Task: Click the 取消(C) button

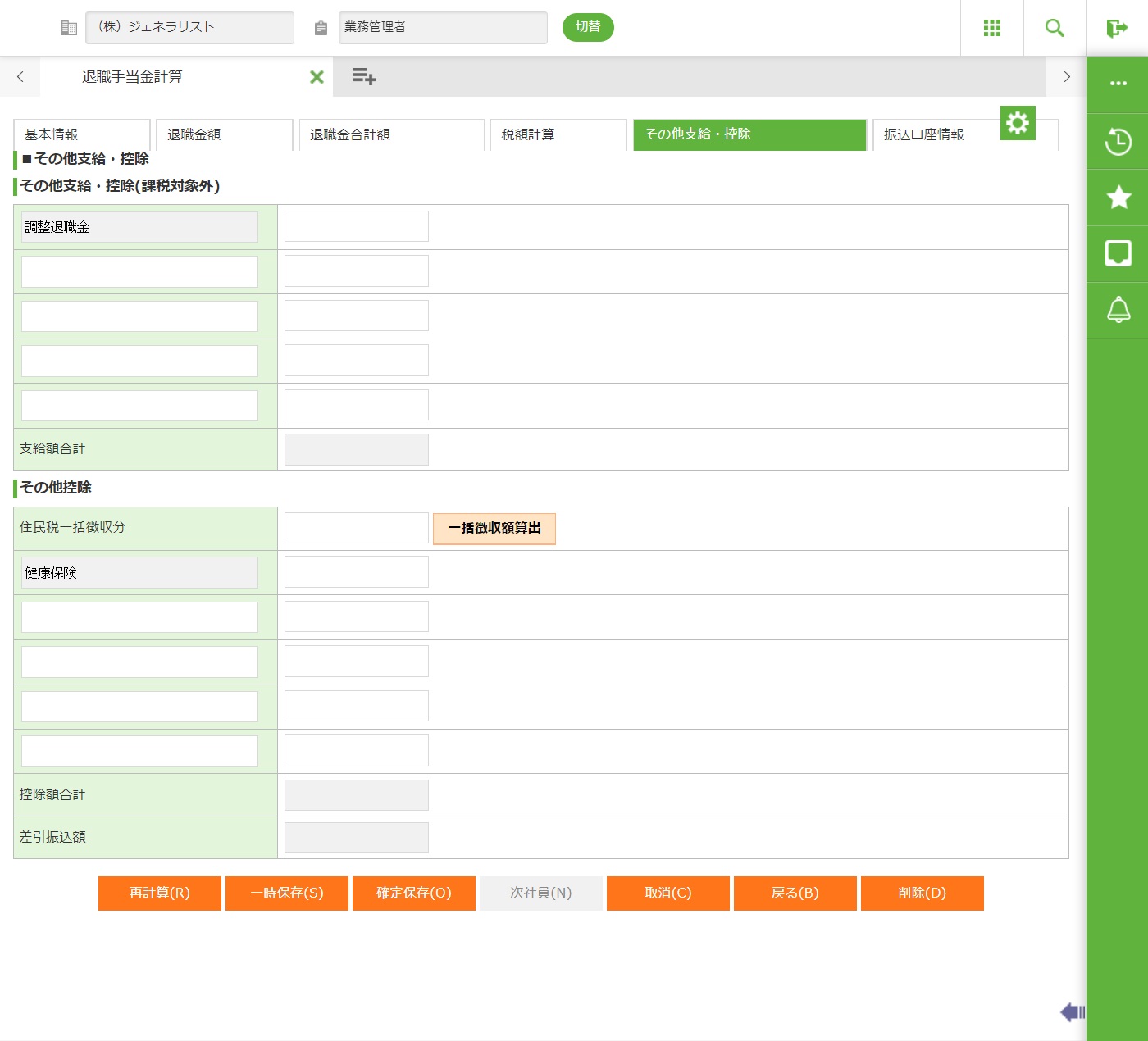Action: [x=668, y=893]
